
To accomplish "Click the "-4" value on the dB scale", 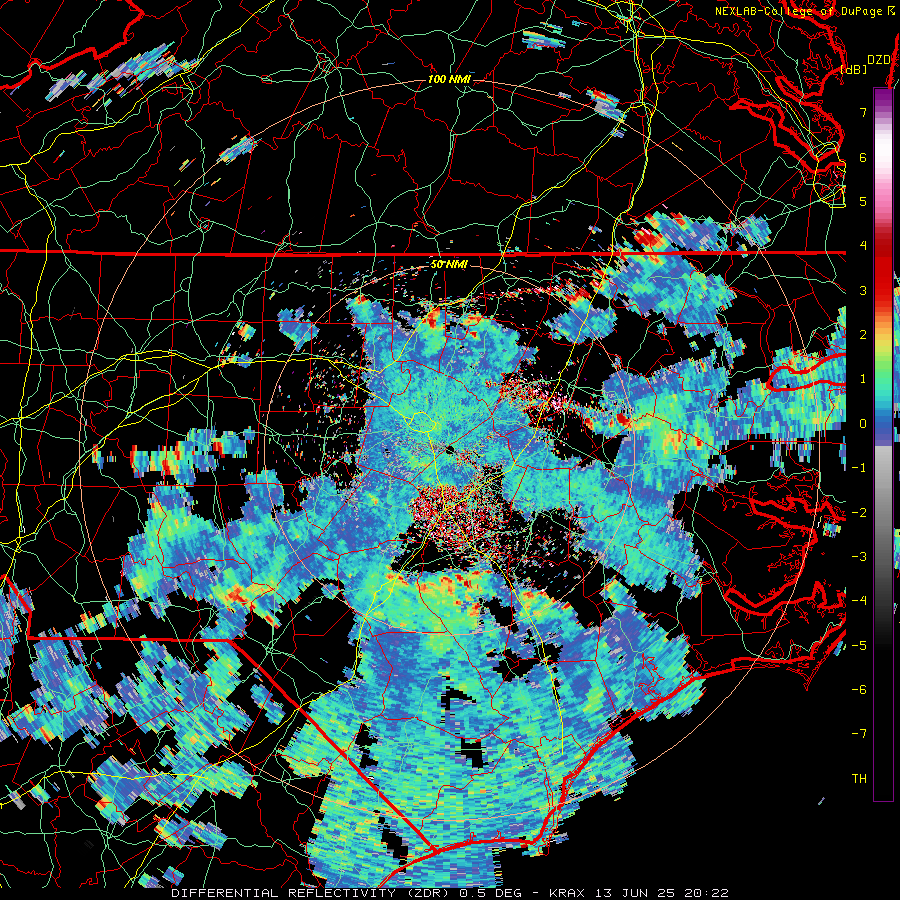I will [x=859, y=600].
